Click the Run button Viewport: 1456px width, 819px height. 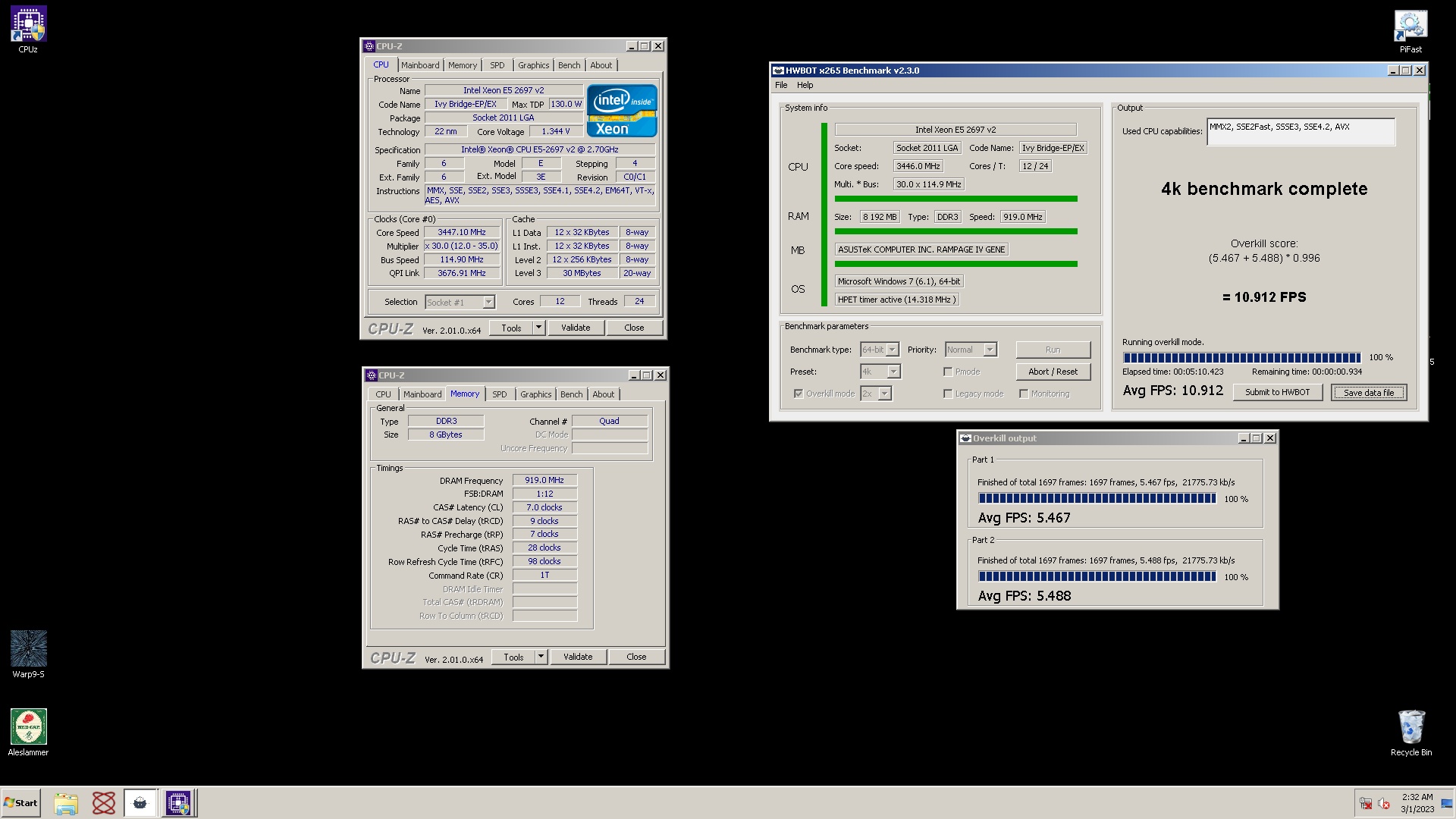(1053, 350)
